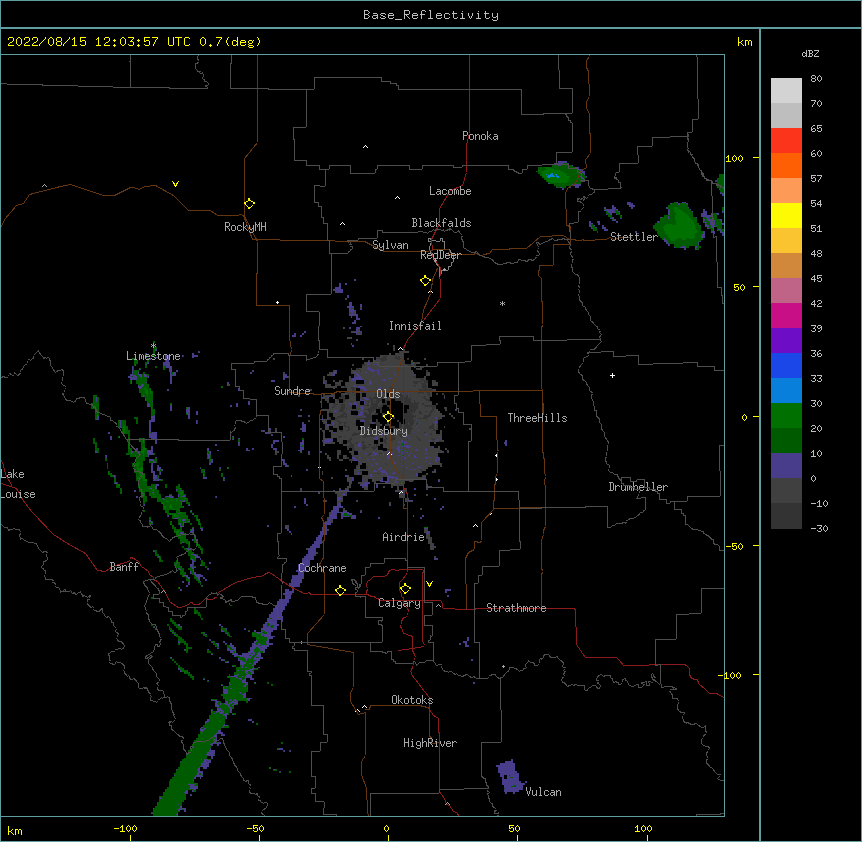Image resolution: width=862 pixels, height=842 pixels.
Task: Select the yellow diamond between Olds and Didsbury
Action: pos(388,417)
